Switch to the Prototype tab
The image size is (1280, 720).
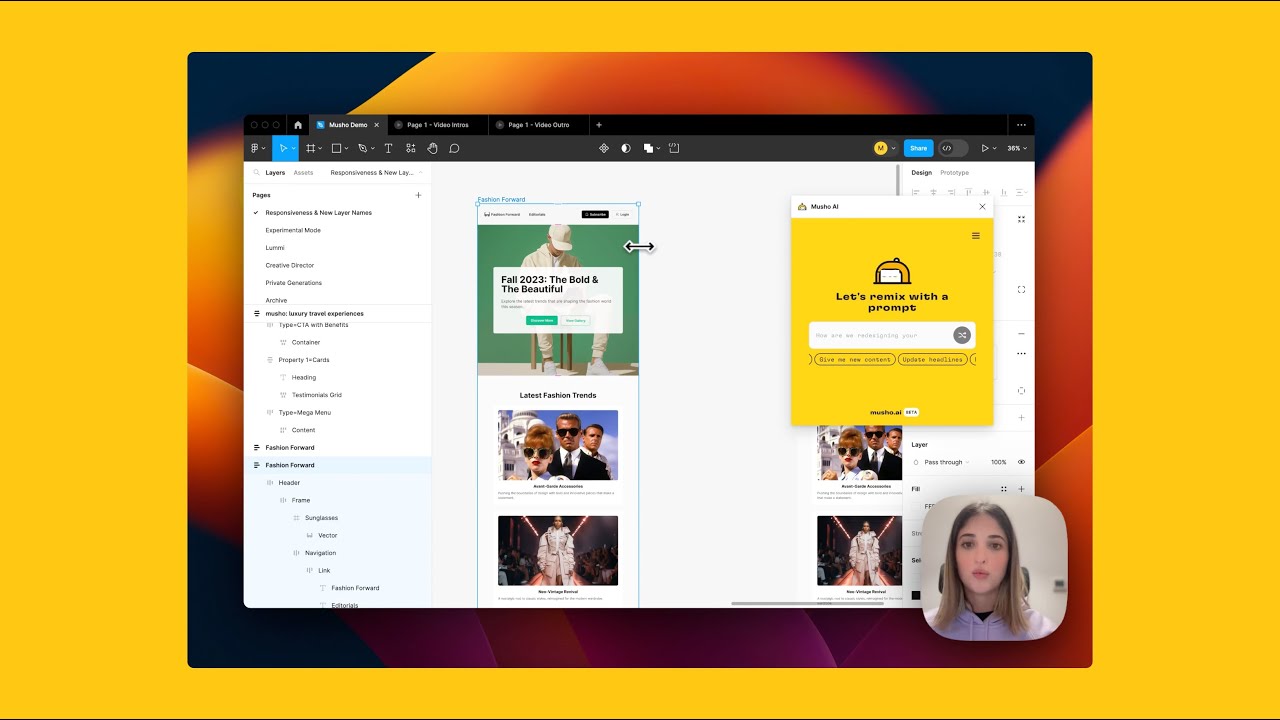coord(954,173)
